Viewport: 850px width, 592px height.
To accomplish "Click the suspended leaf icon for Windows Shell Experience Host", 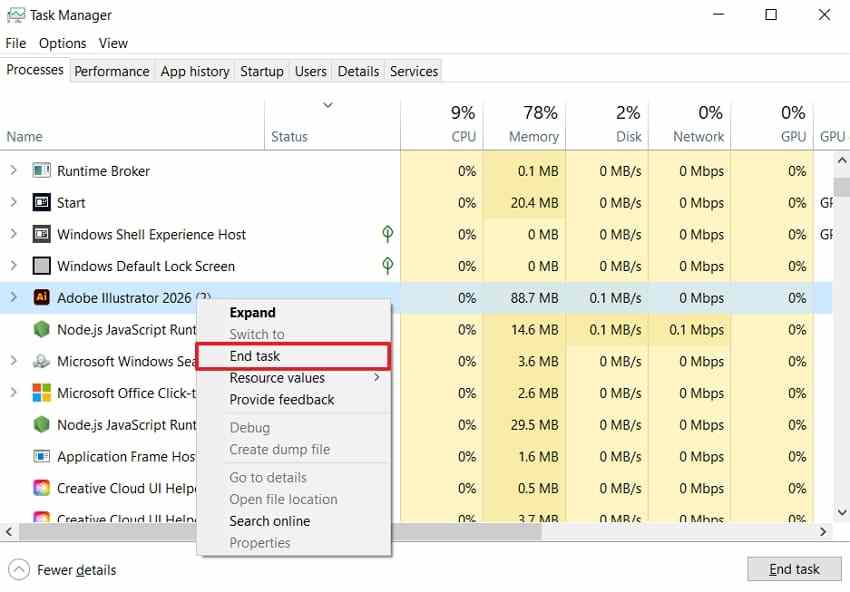I will [x=388, y=234].
